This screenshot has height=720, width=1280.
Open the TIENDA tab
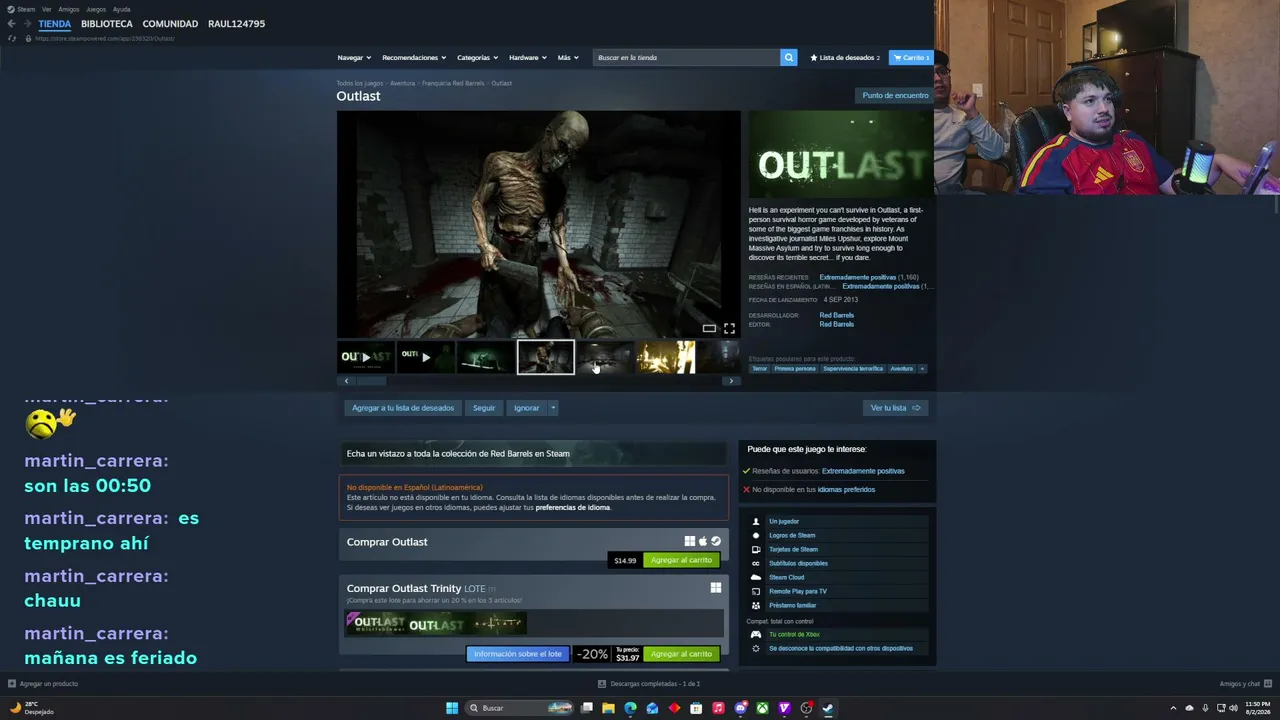pos(55,24)
